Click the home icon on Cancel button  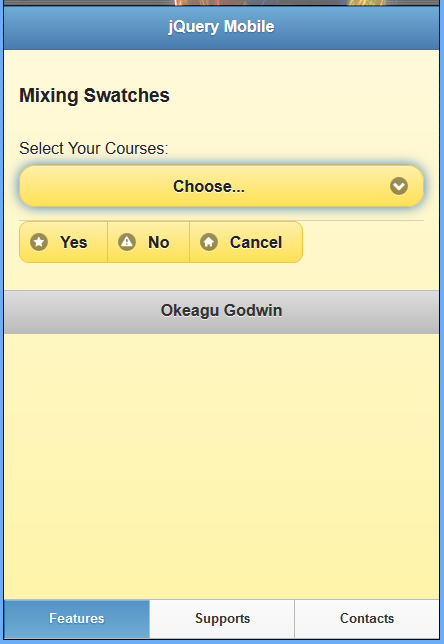(x=209, y=242)
